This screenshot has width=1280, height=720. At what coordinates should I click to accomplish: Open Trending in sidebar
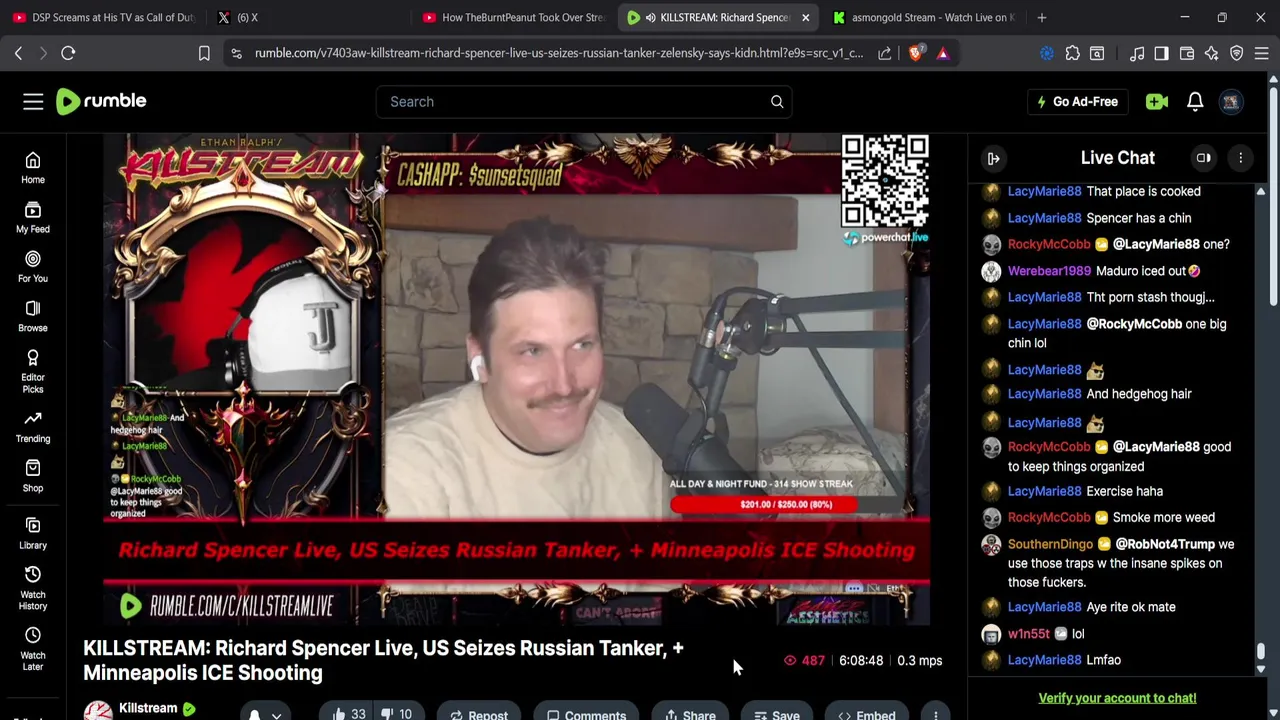(33, 427)
